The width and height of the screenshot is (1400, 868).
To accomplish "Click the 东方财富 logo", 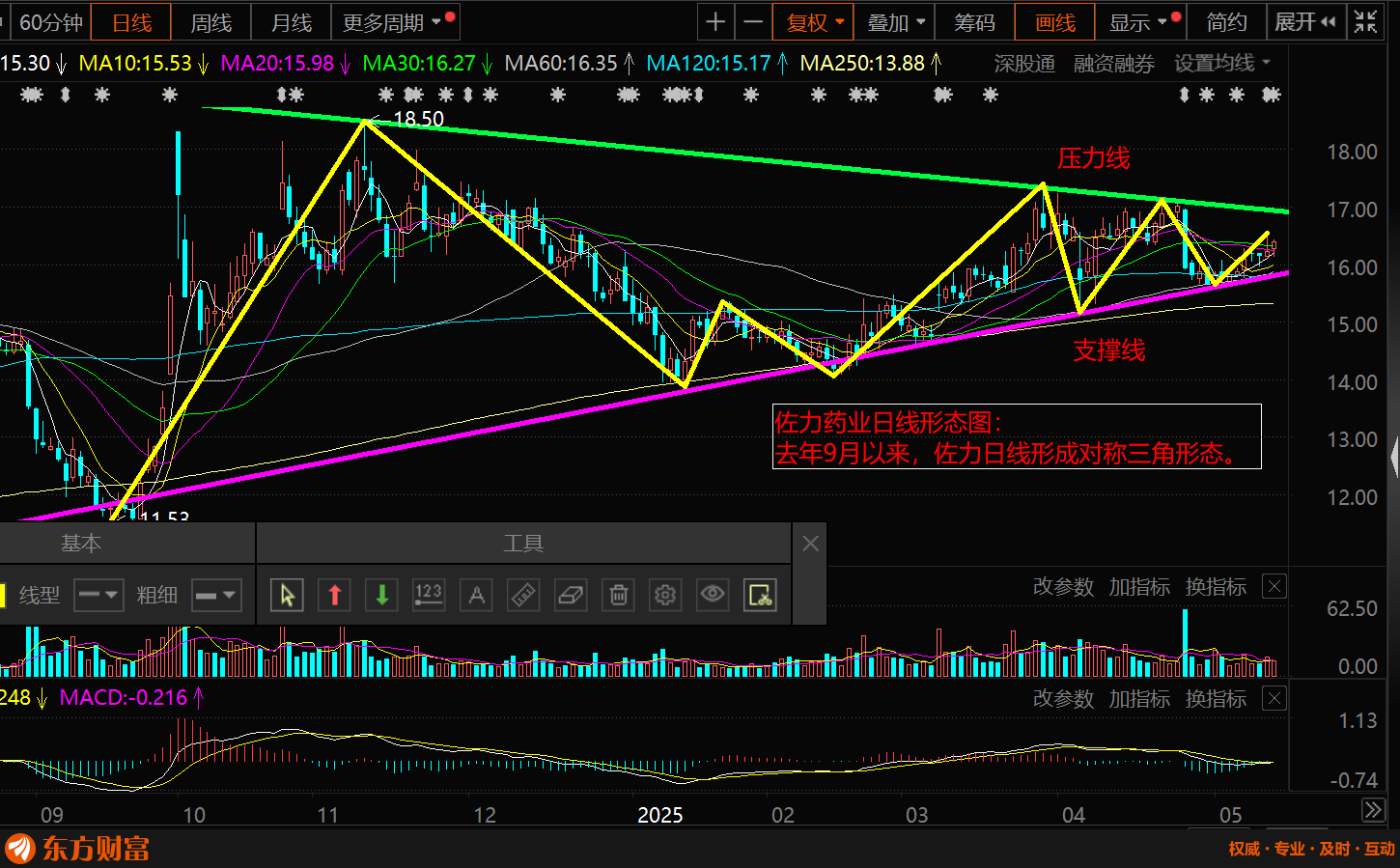I will [x=77, y=849].
